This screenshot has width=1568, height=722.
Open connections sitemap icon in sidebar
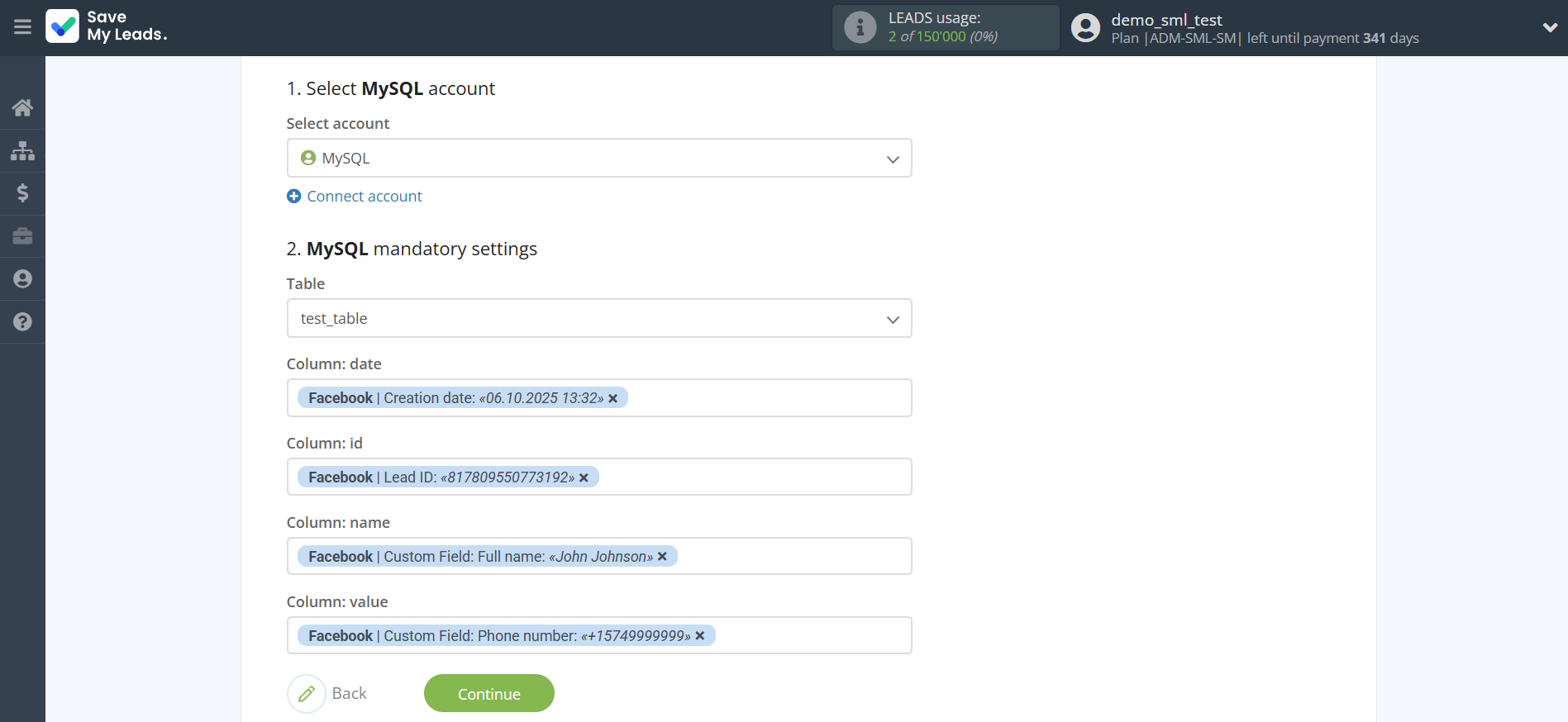click(22, 150)
